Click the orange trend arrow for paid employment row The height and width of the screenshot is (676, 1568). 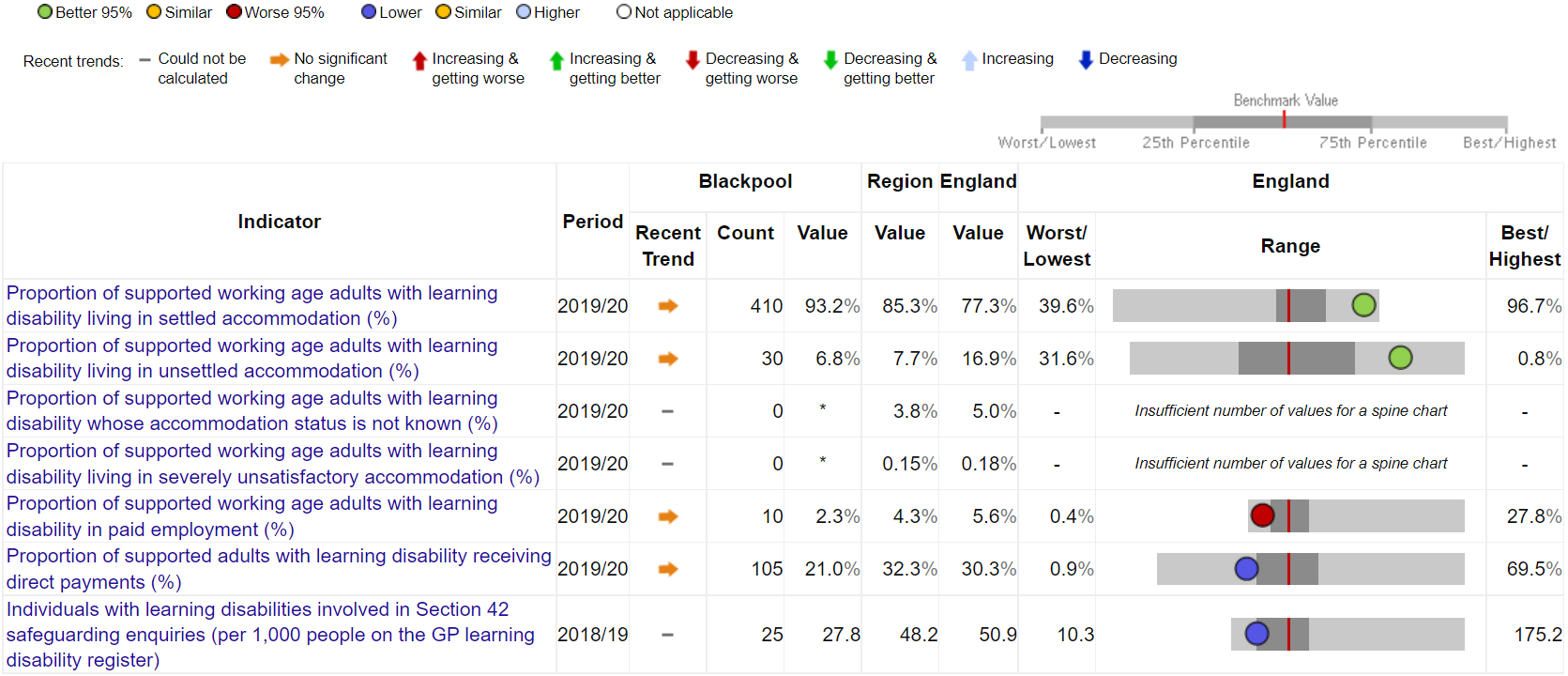(x=668, y=516)
